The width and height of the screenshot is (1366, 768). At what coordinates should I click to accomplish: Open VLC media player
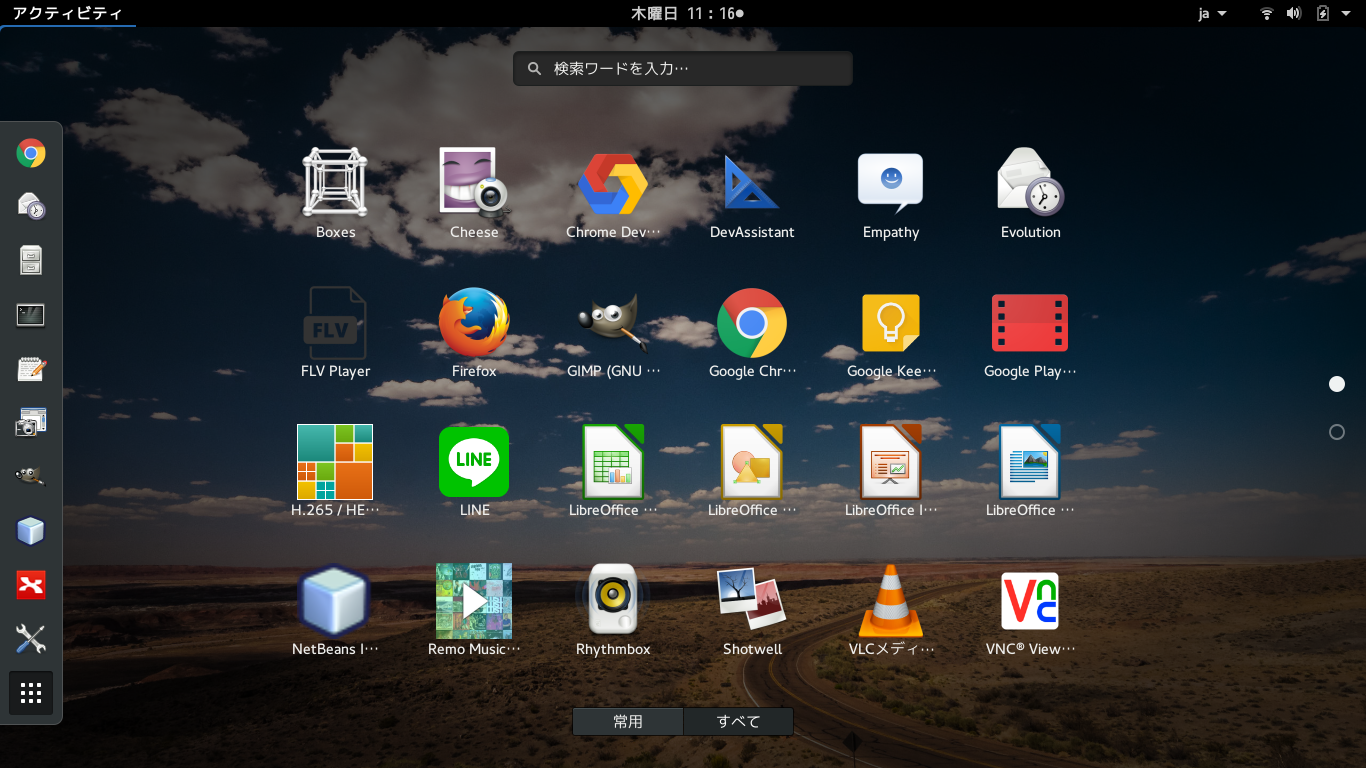[x=890, y=601]
